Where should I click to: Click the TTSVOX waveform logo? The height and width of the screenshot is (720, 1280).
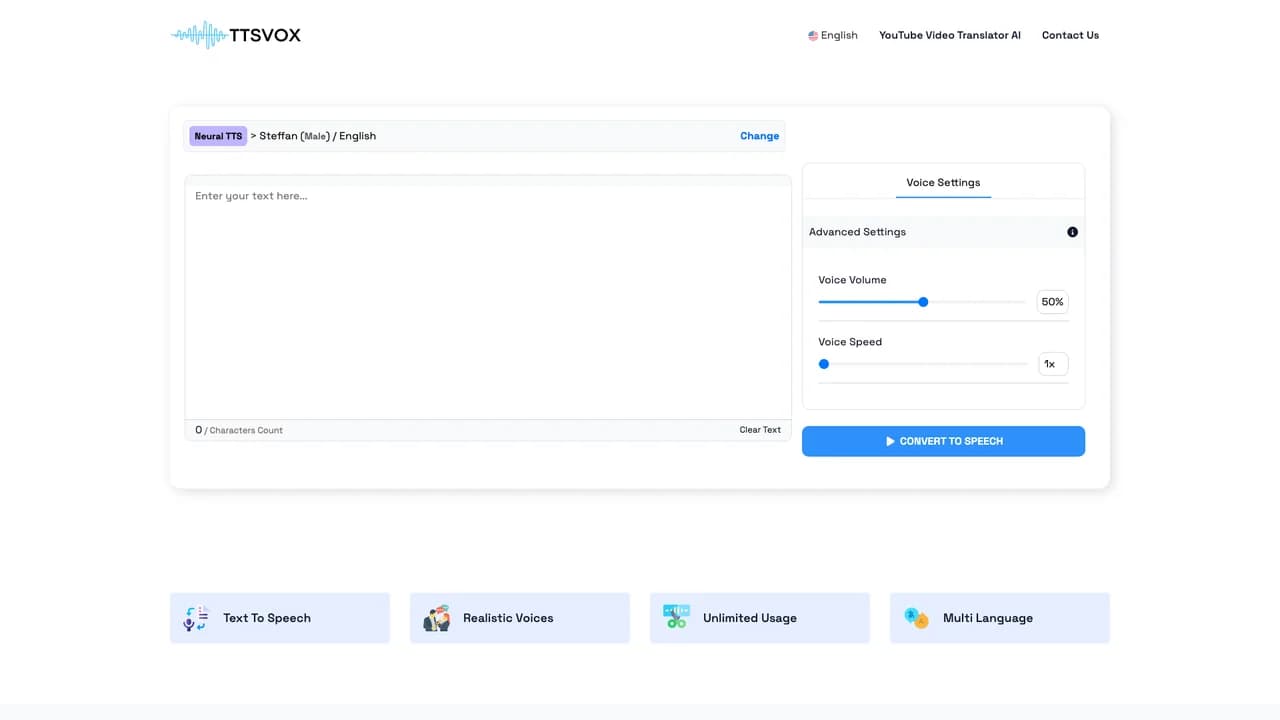[236, 35]
